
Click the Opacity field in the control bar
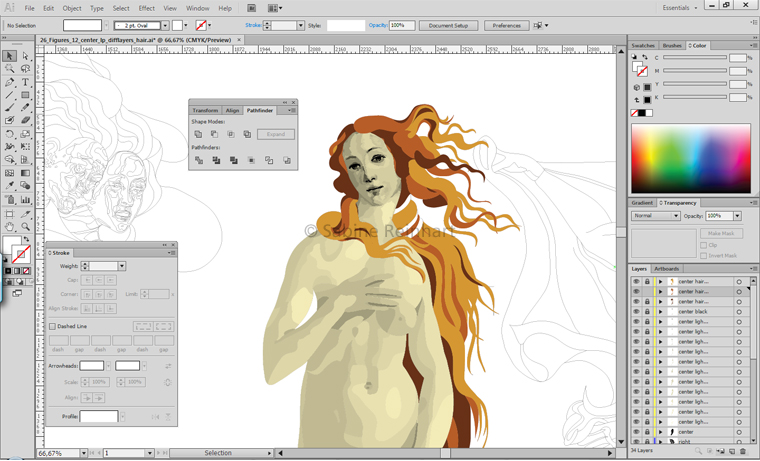click(402, 25)
